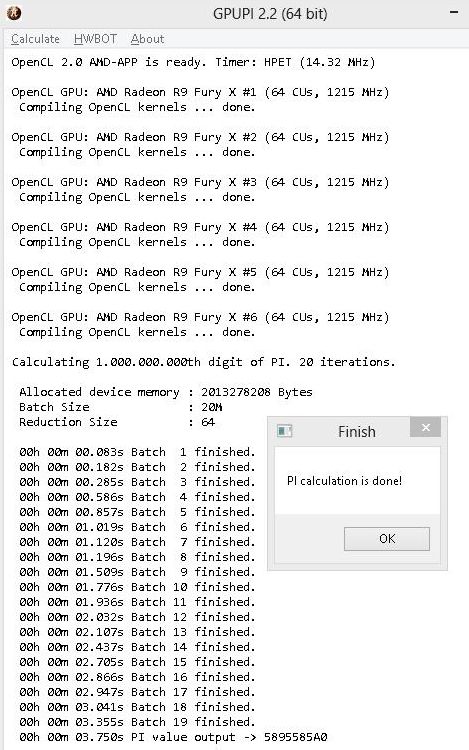Viewport: 469px width, 750px height.
Task: Open the HWBOT menu
Action: 96,39
